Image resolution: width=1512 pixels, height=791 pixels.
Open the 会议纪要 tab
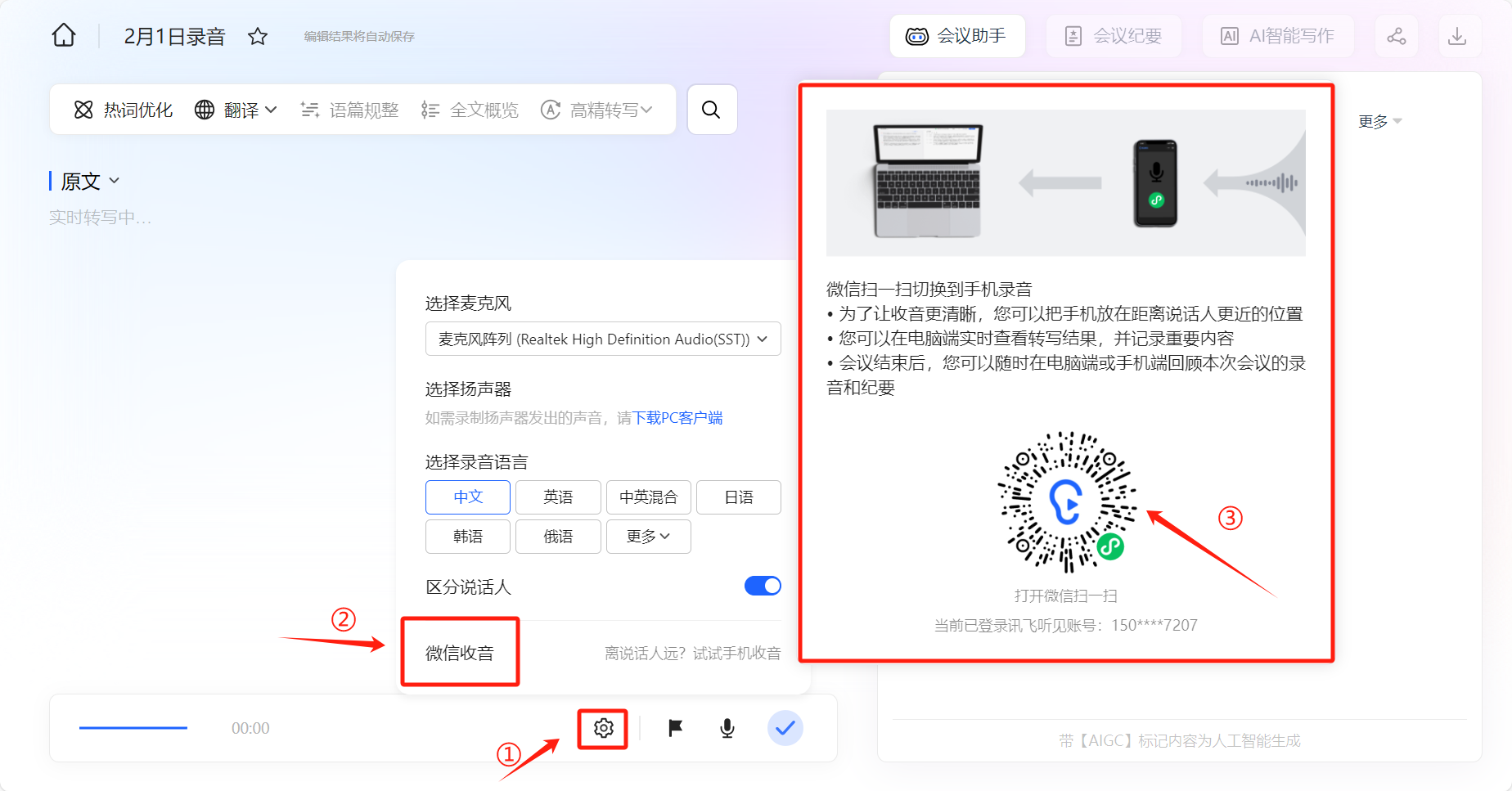click(1114, 36)
